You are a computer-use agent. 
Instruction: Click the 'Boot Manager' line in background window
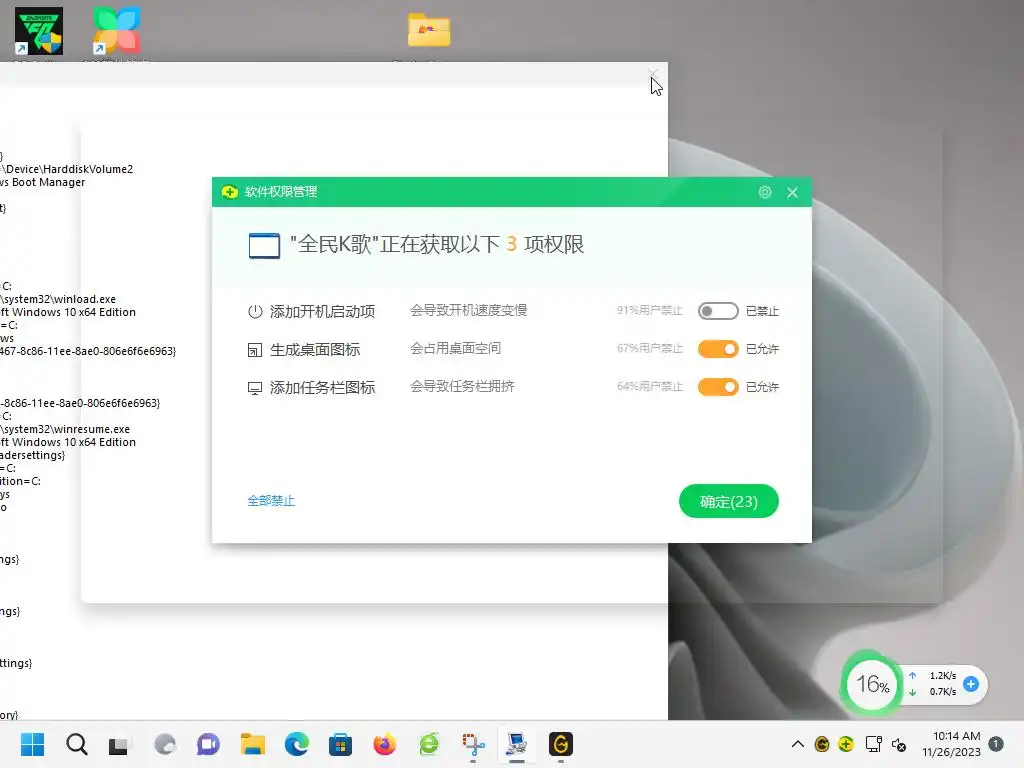point(42,182)
